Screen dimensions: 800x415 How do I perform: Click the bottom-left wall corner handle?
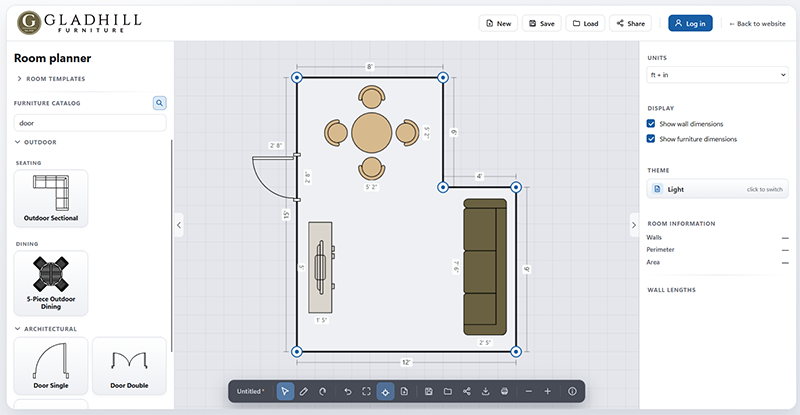(x=297, y=352)
